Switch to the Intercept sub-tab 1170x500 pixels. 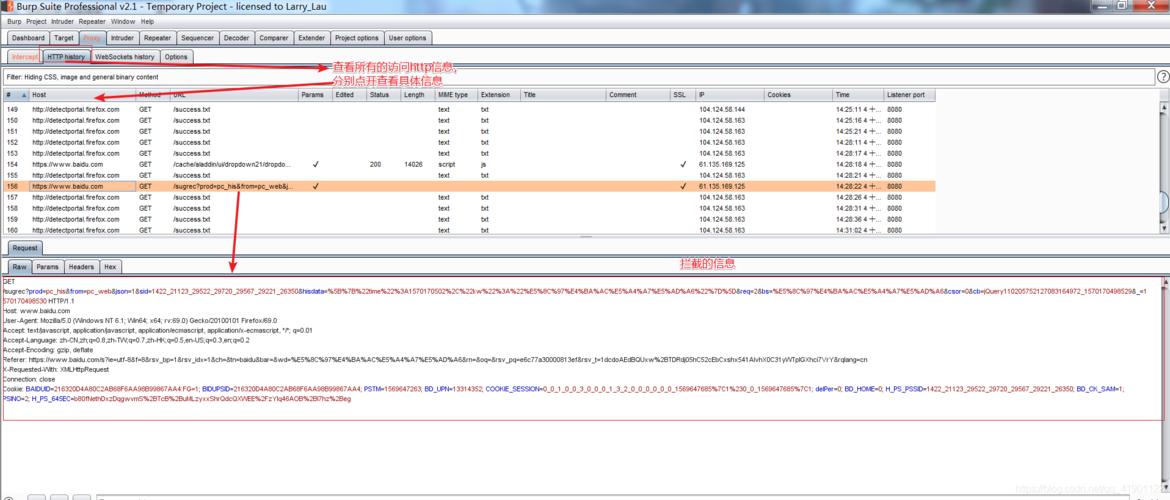click(25, 57)
